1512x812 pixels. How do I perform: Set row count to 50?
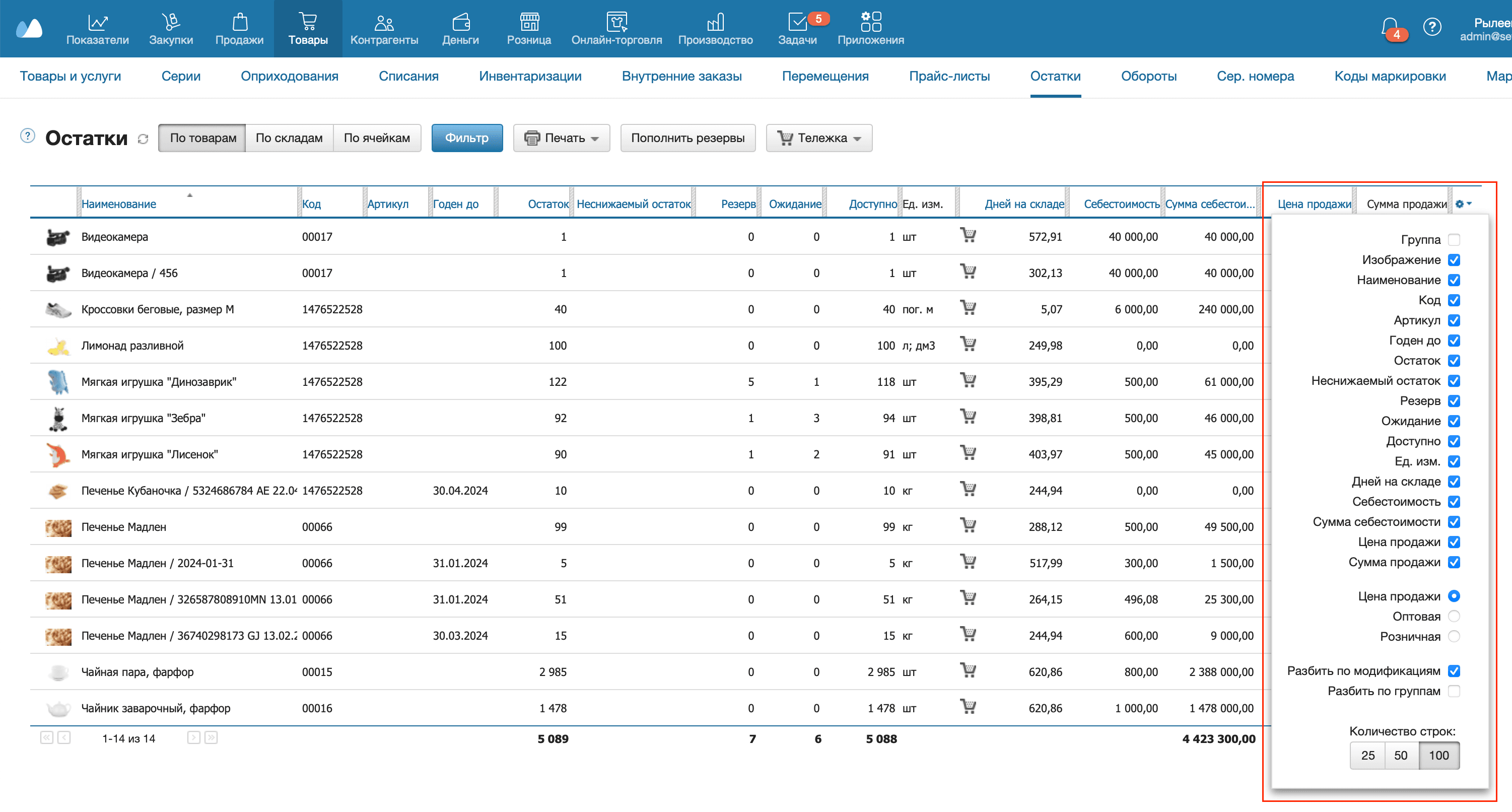tap(1401, 756)
